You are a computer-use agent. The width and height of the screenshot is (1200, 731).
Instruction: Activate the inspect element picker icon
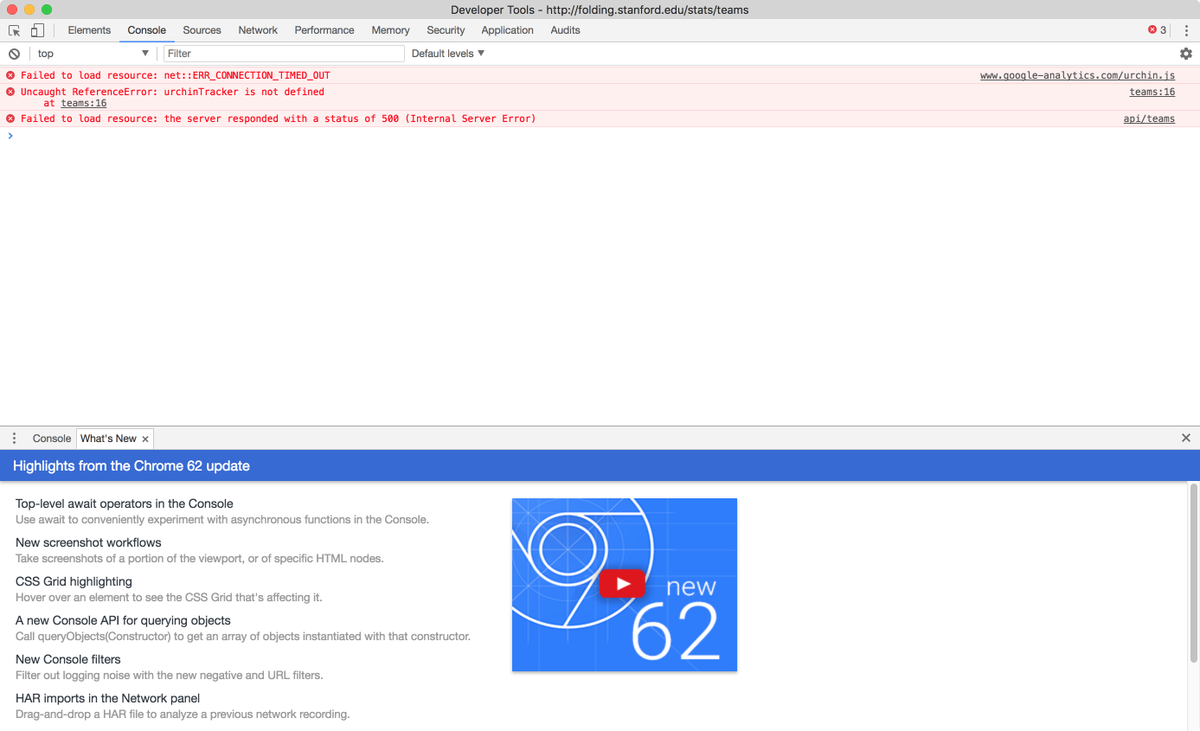point(14,30)
